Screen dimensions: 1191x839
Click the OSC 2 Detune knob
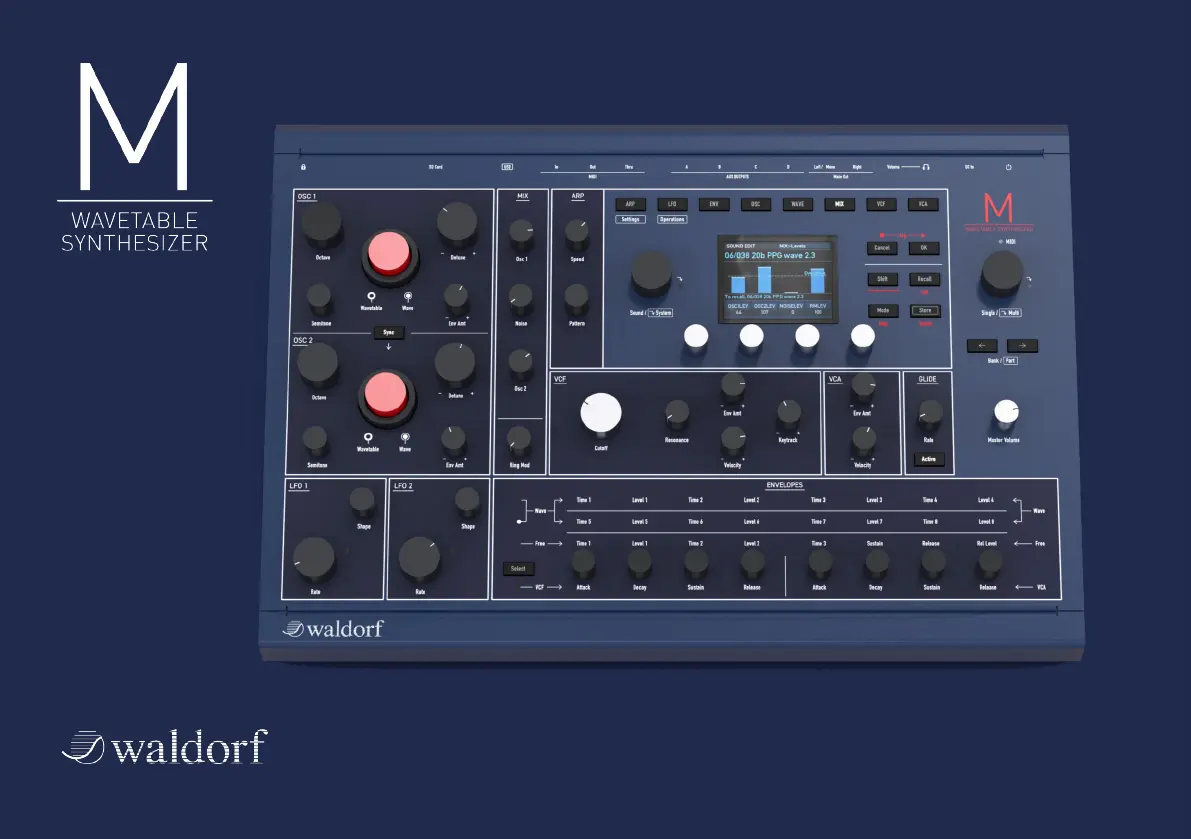point(455,364)
